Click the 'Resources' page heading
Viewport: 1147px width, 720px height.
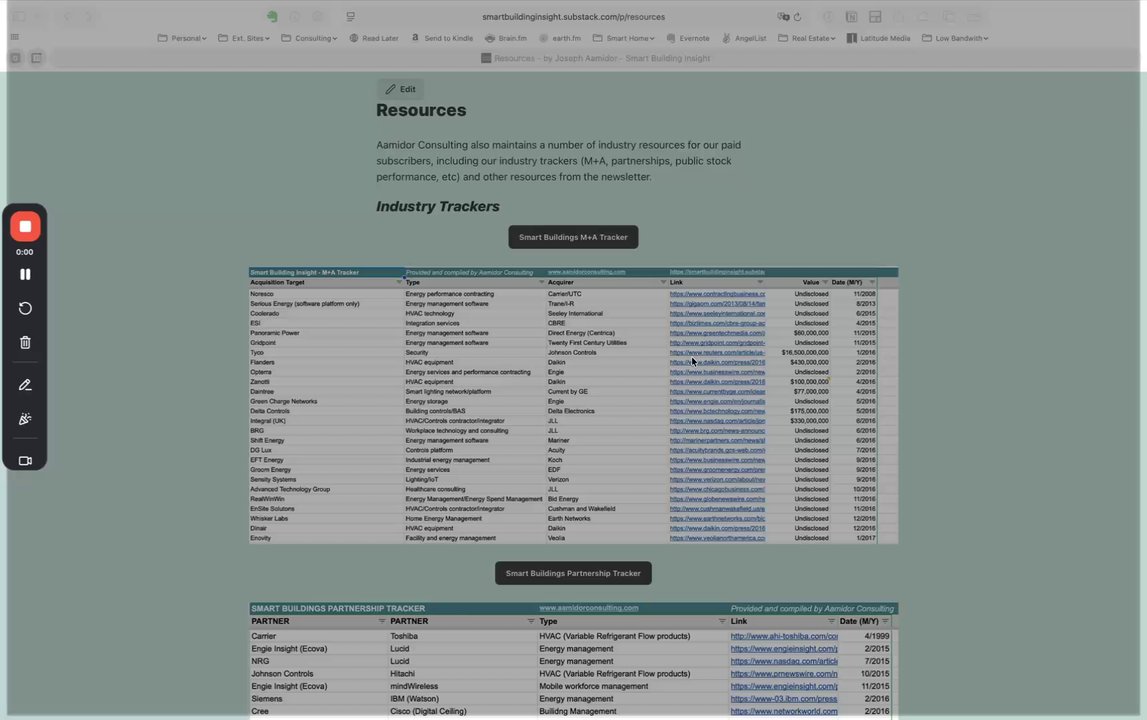point(421,110)
